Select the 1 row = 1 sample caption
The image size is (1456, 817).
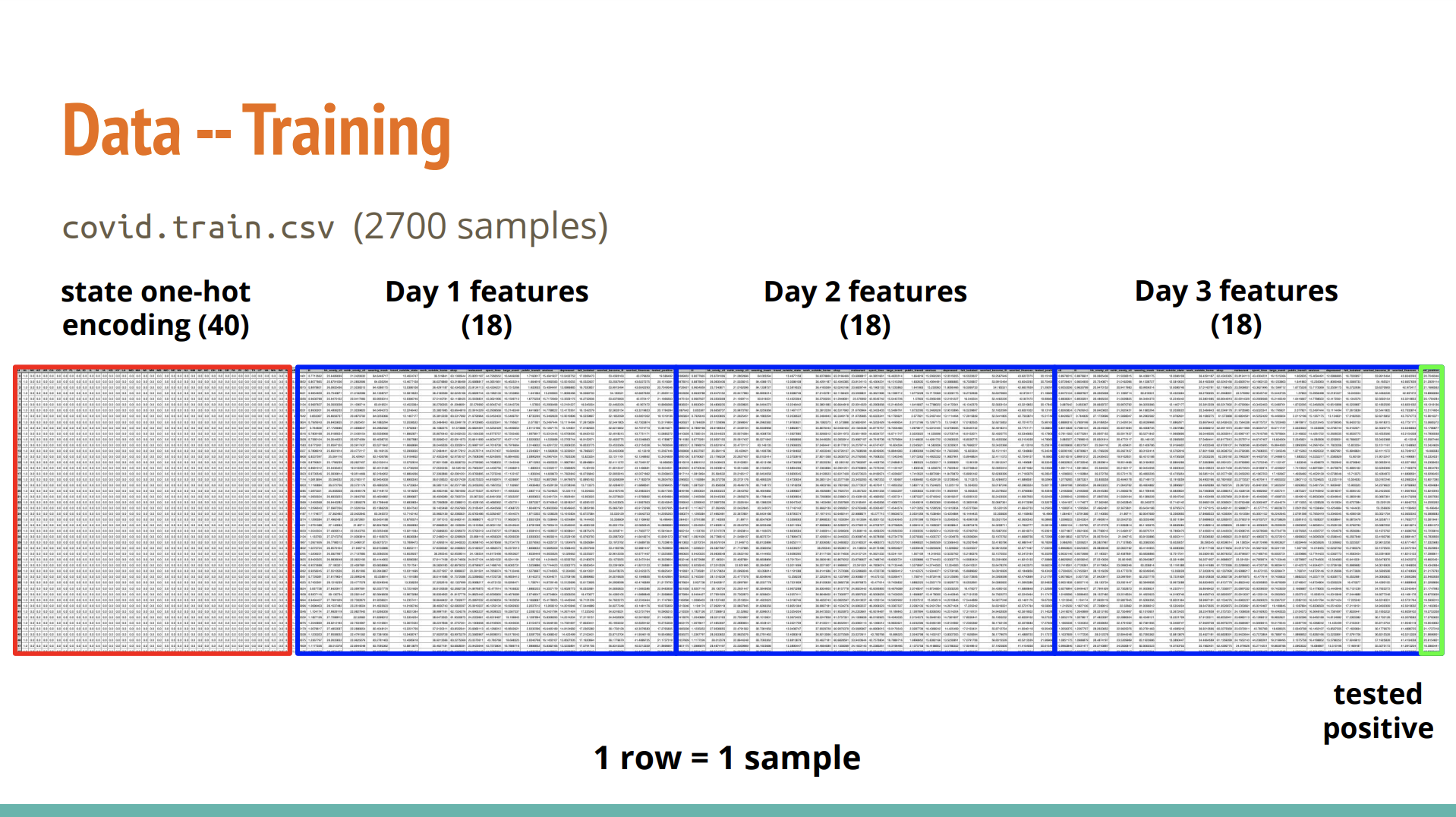(727, 758)
